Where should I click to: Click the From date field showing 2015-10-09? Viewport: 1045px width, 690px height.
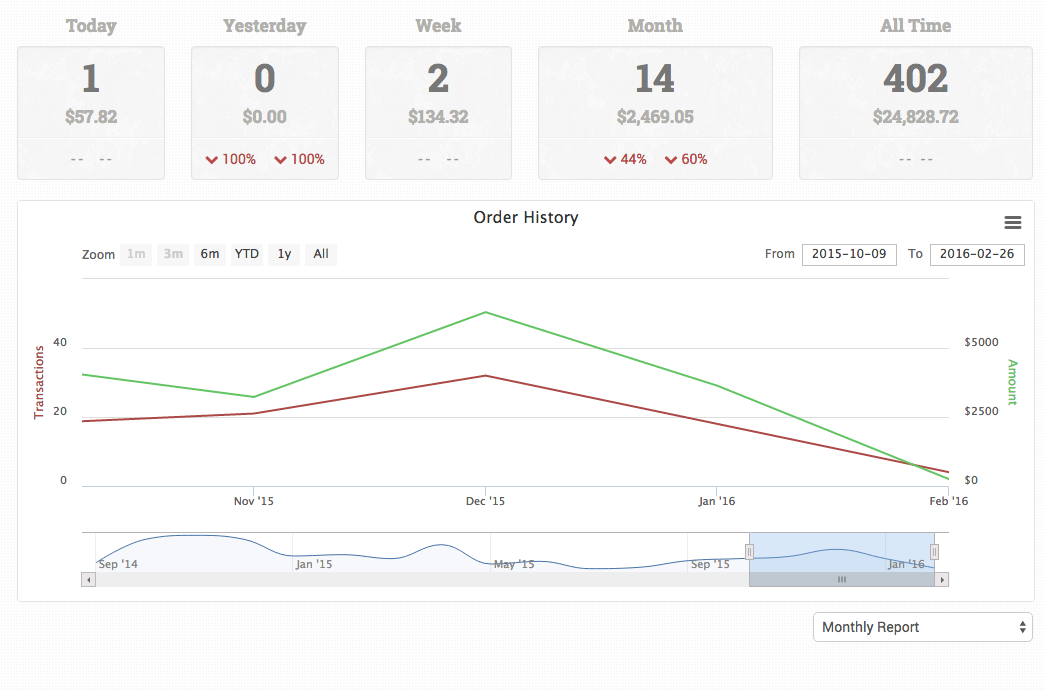pyautogui.click(x=849, y=254)
